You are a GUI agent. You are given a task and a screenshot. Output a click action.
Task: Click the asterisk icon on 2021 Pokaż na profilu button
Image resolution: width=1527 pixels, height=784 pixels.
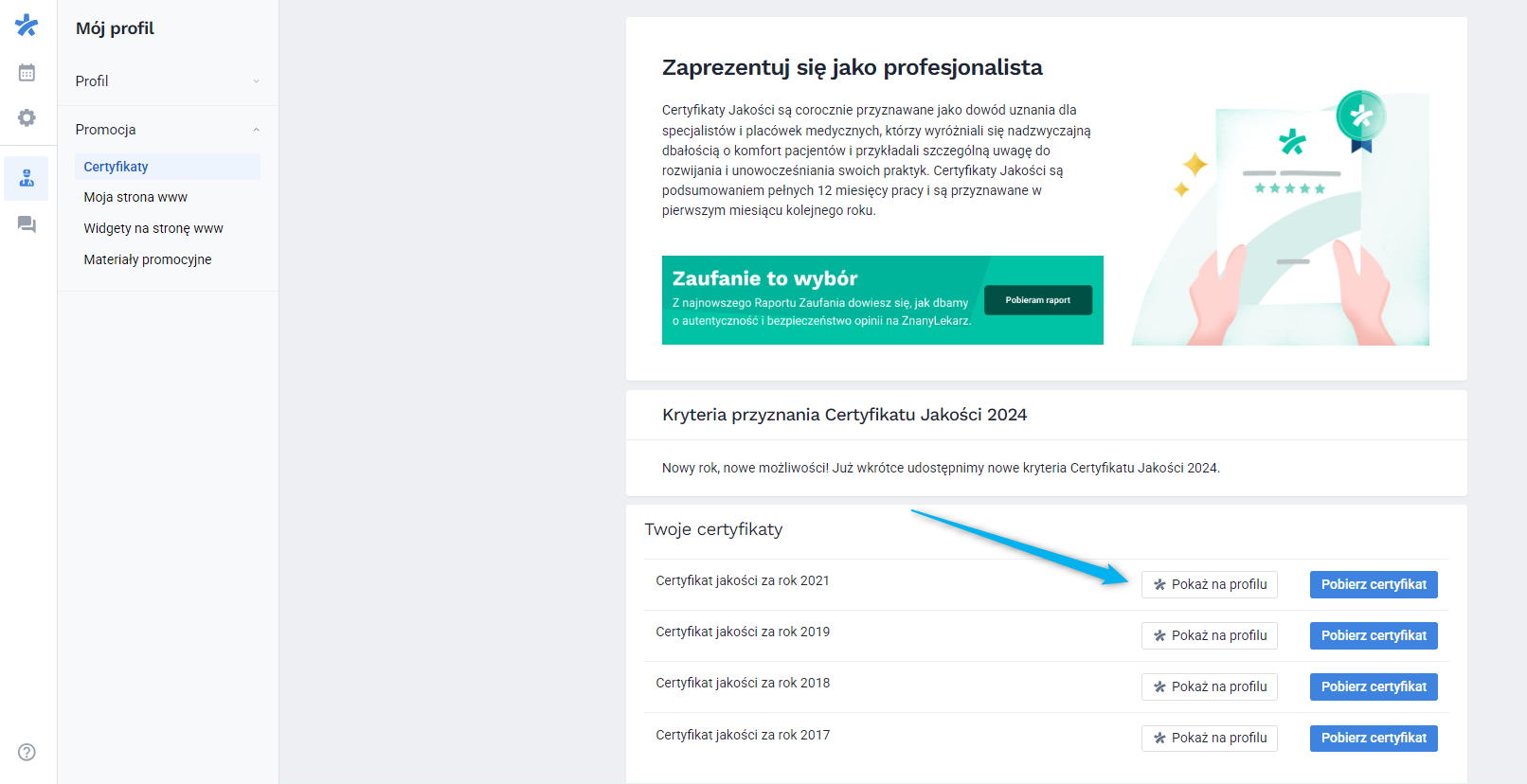1159,584
